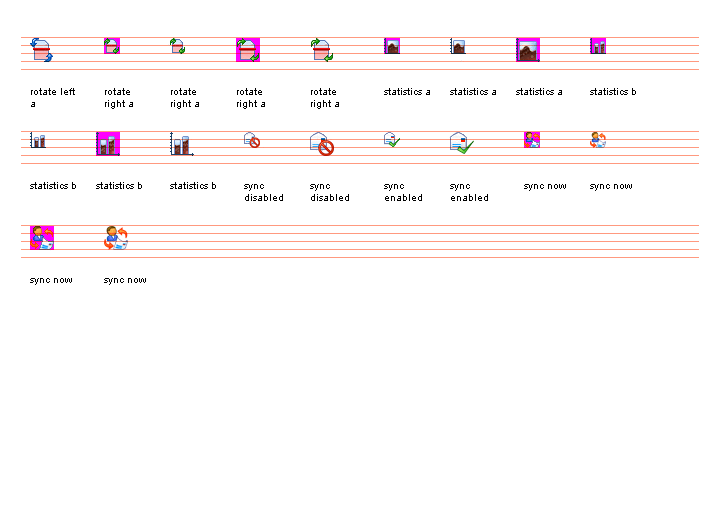720x515 pixels.
Task: Click the small sync now icon on magenta background
Action: 532,140
